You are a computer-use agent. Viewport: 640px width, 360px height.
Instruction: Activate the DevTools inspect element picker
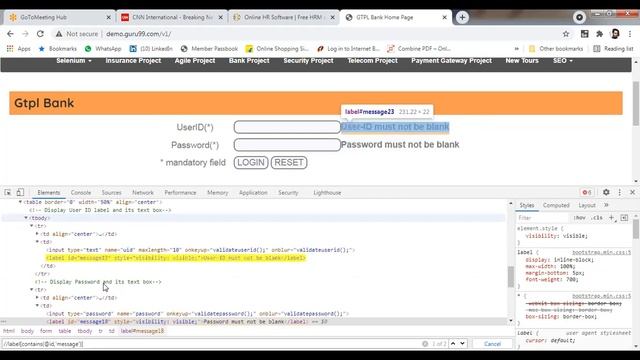[x=8, y=192]
